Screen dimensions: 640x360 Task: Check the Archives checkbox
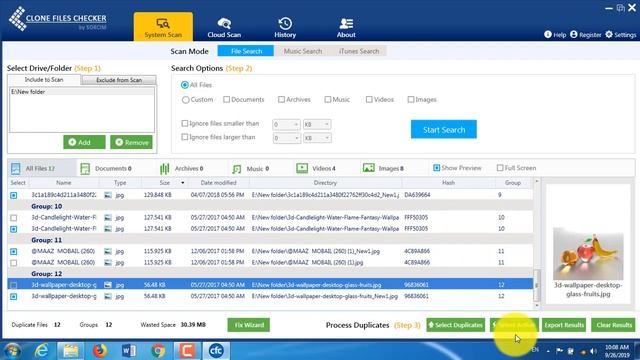(281, 99)
